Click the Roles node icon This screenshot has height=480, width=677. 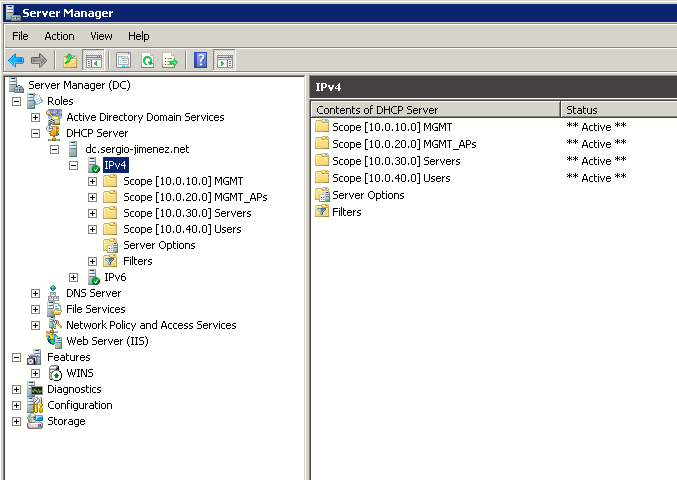35,101
